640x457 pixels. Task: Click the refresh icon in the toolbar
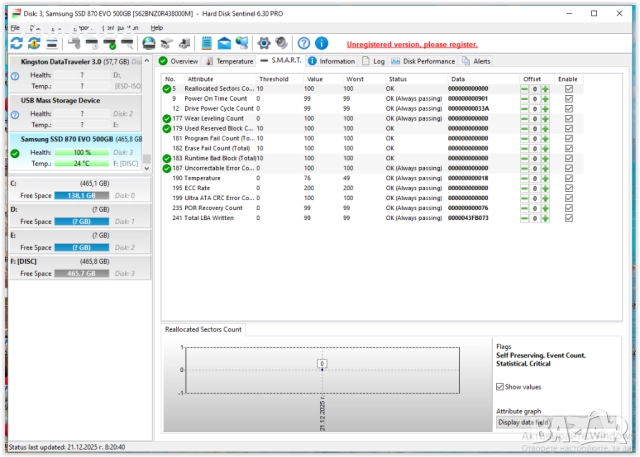(x=15, y=44)
